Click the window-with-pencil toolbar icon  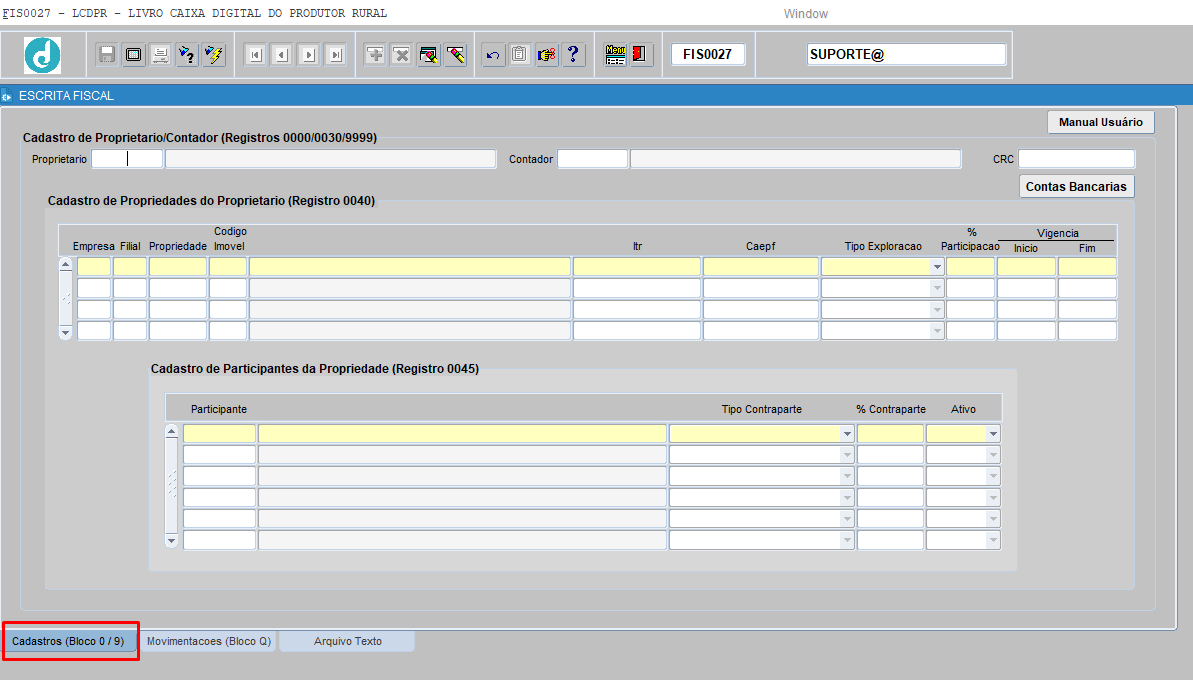click(x=428, y=55)
